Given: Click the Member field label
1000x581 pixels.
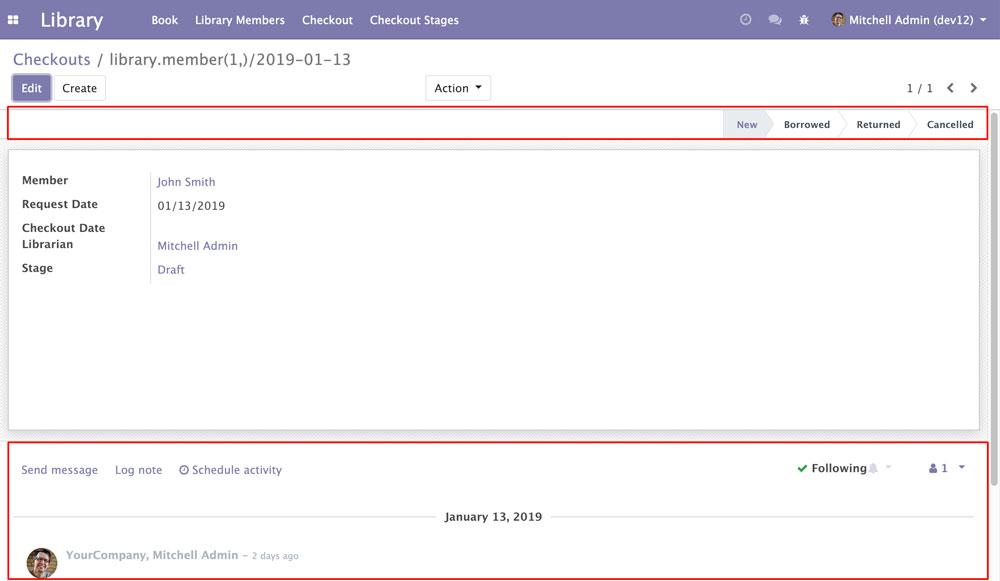Looking at the screenshot, I should point(45,180).
